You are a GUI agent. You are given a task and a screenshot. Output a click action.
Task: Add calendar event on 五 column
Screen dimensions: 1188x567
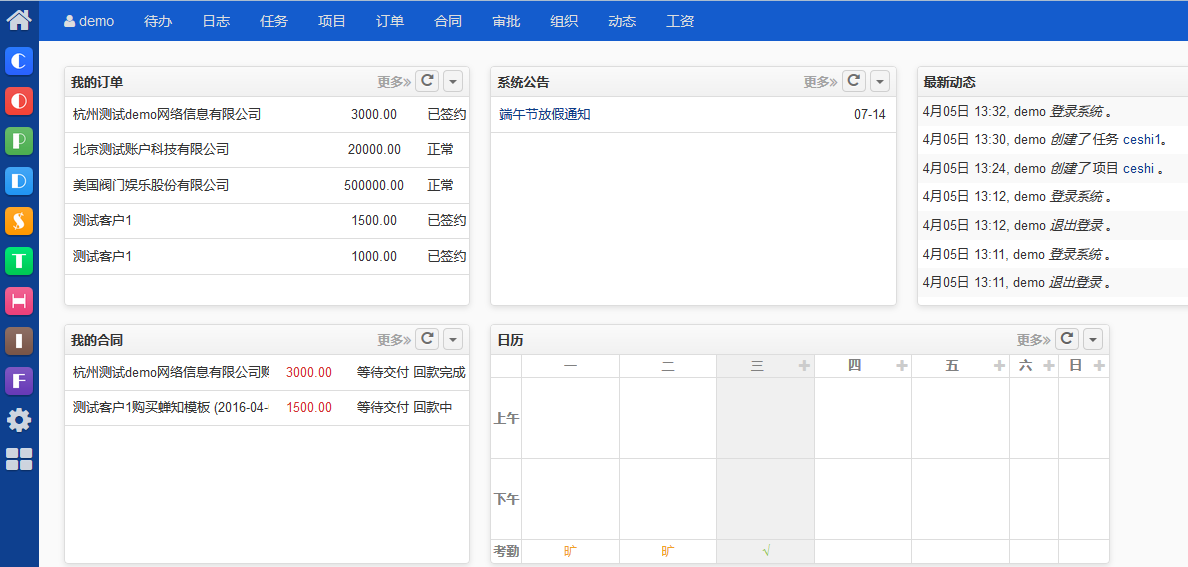[999, 366]
